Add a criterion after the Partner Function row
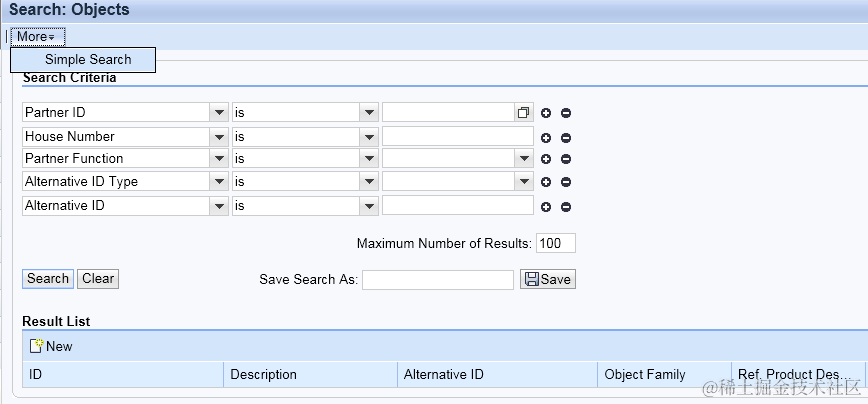868x404 pixels. pos(546,159)
